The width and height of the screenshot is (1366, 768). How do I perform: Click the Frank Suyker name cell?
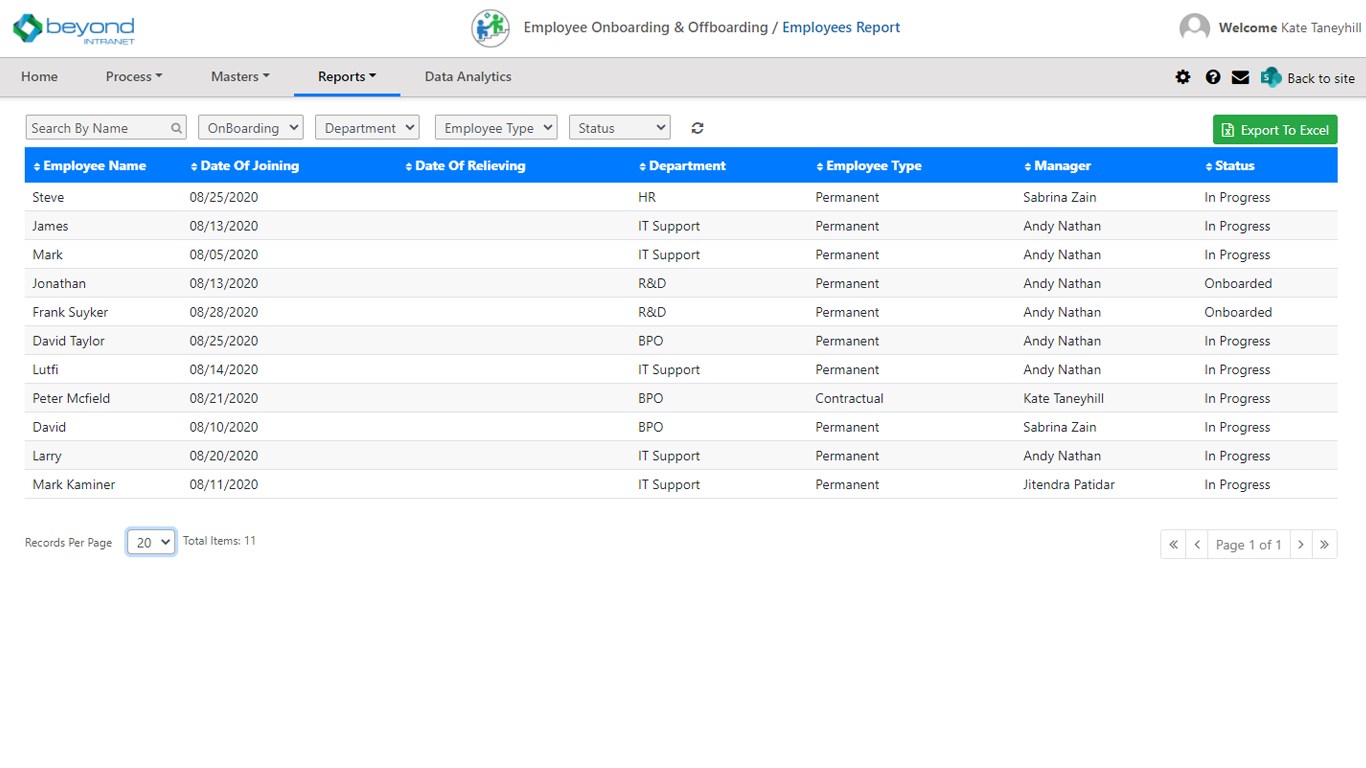(70, 312)
